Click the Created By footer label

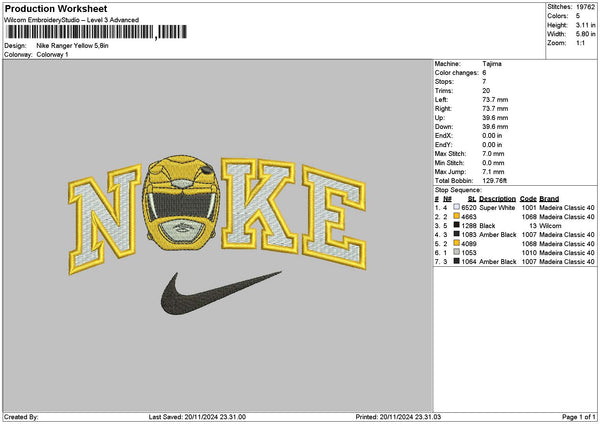[21, 417]
